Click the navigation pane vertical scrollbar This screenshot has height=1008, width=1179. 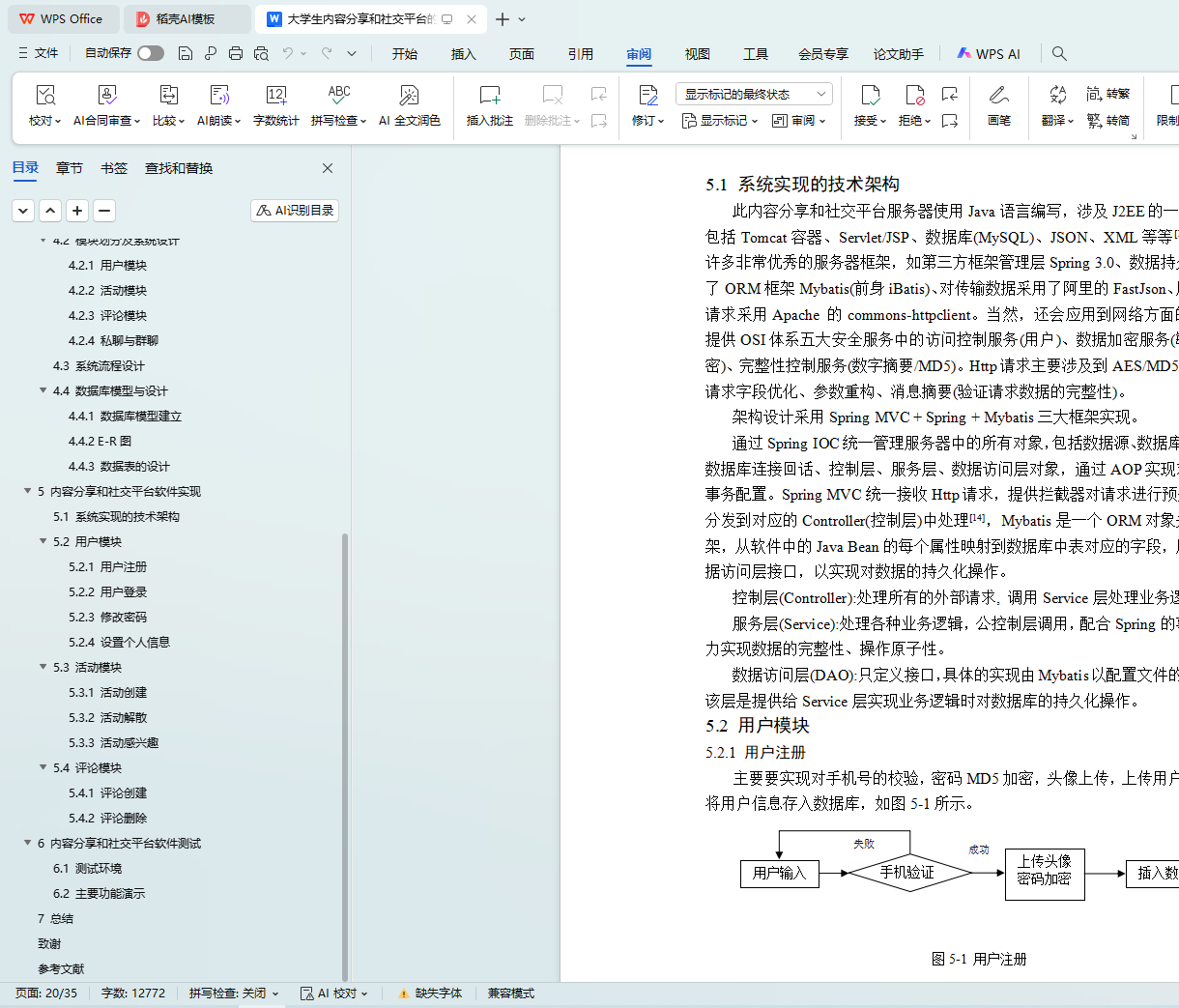tap(345, 754)
